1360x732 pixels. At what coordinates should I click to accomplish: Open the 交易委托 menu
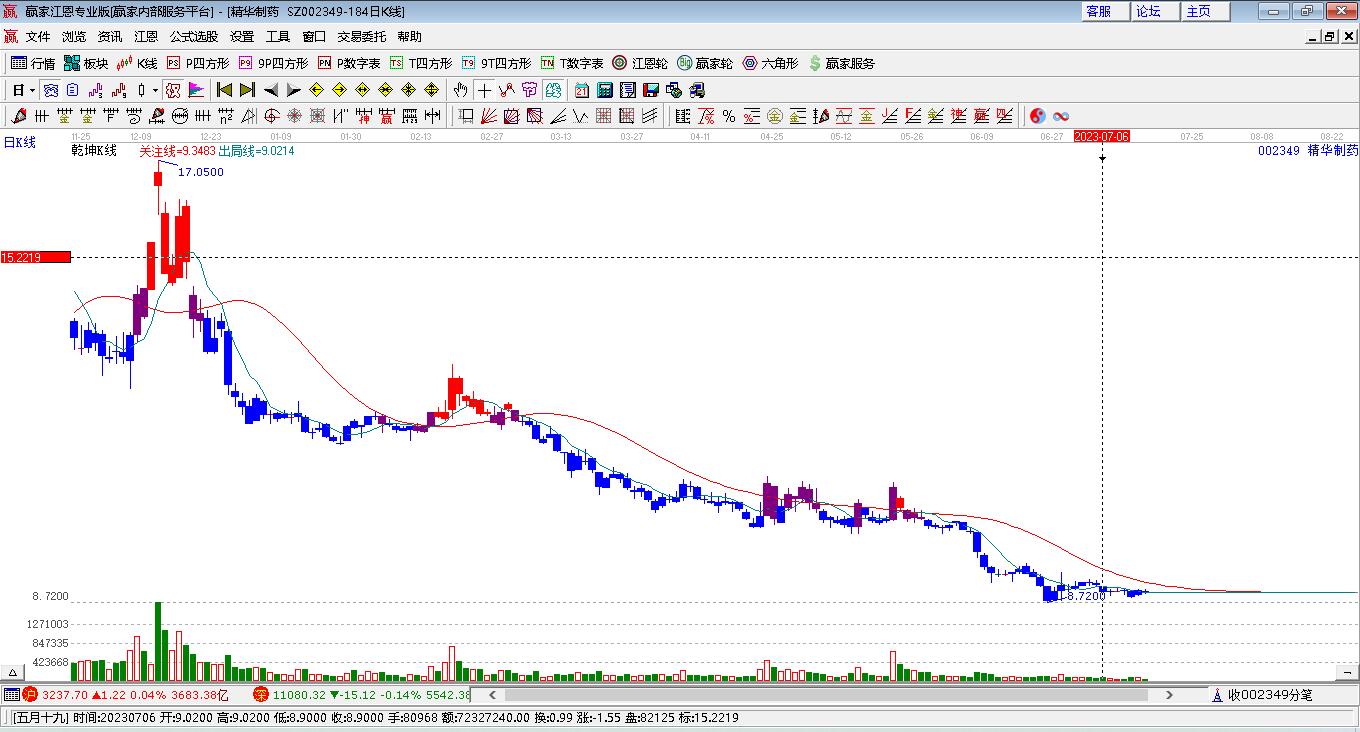pyautogui.click(x=361, y=37)
